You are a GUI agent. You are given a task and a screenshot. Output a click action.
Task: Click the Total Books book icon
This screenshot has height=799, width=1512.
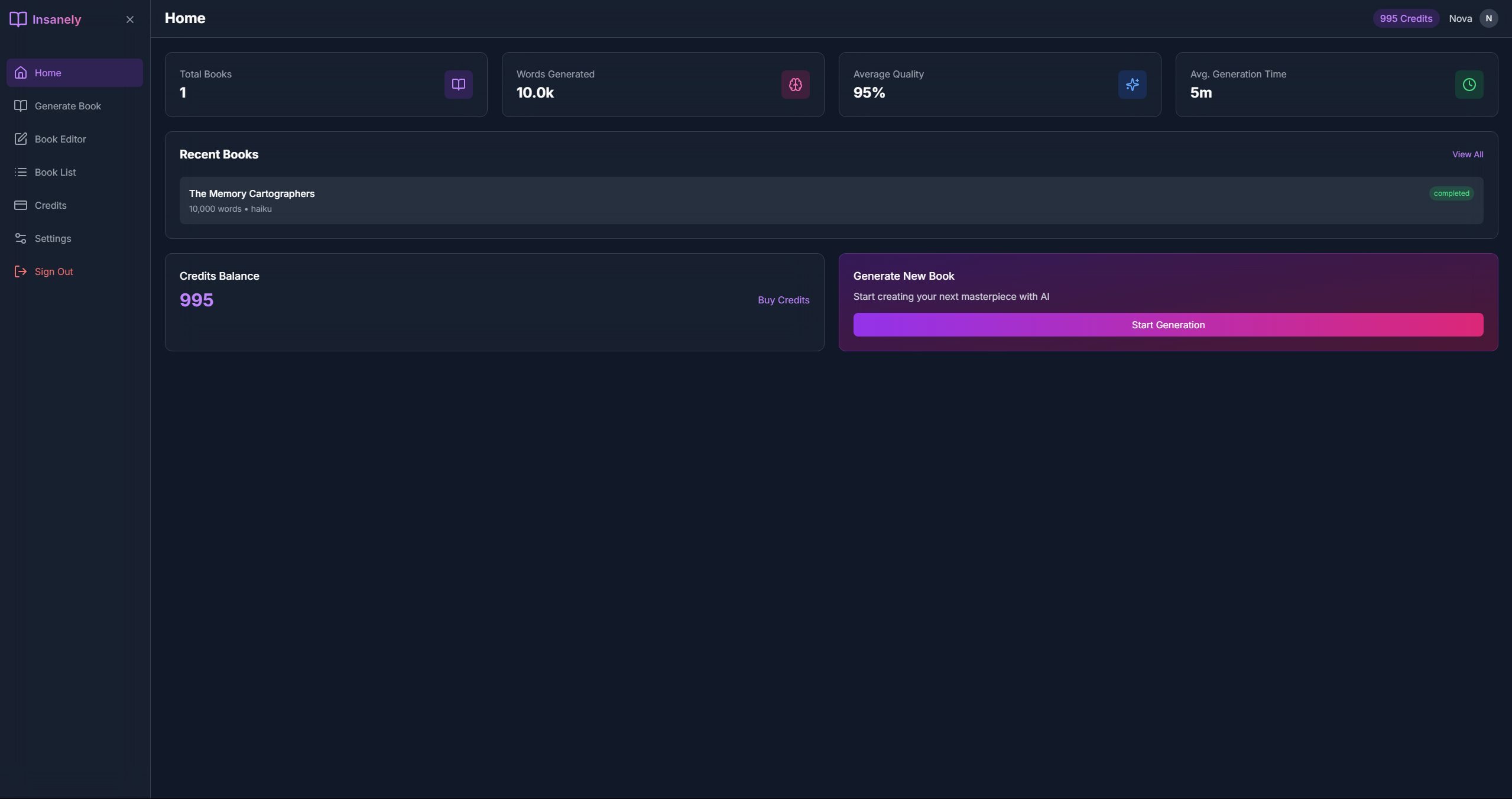pos(458,85)
